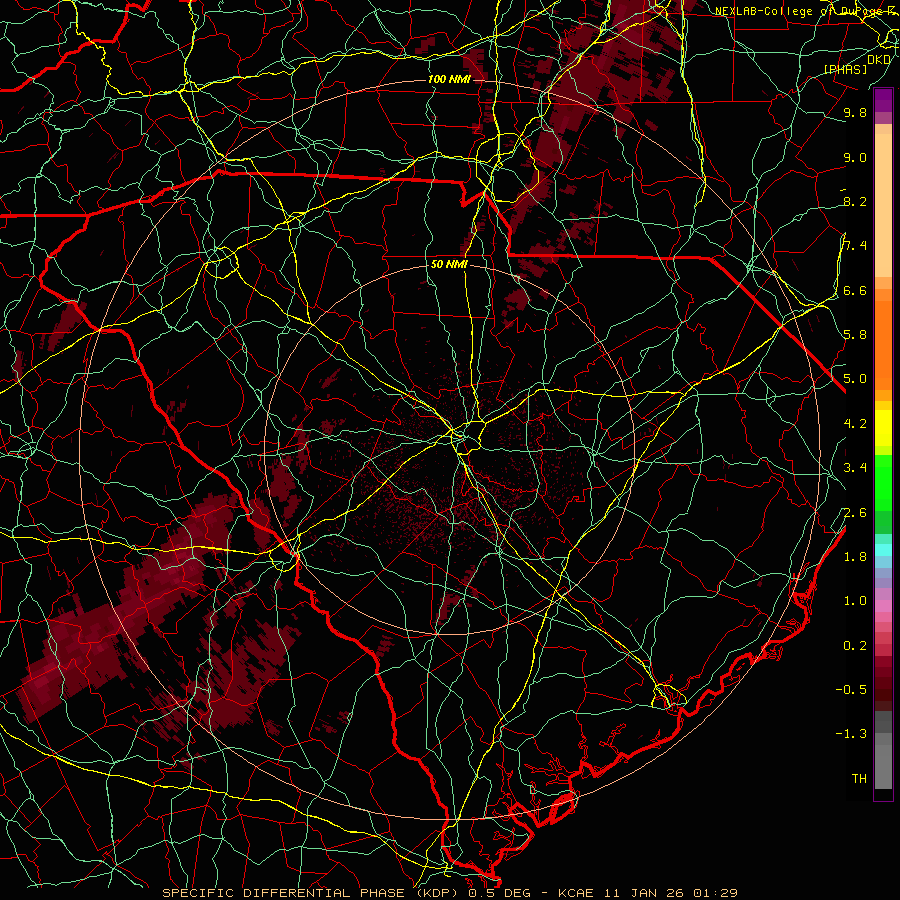Viewport: 900px width, 900px height.
Task: Click the 2.6 value on the scale
Action: coord(855,513)
